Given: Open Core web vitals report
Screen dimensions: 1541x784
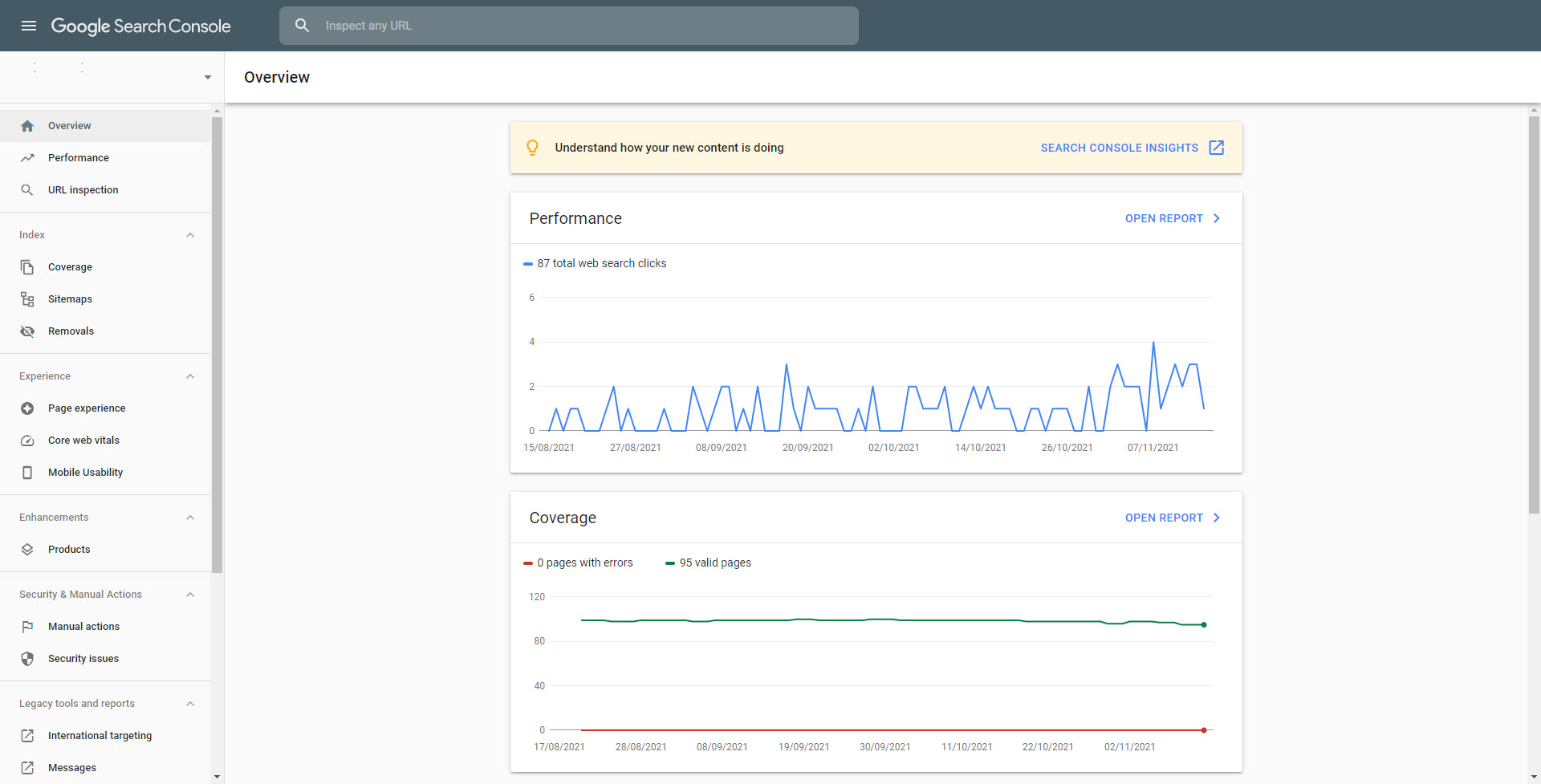Looking at the screenshot, I should tap(105, 441).
